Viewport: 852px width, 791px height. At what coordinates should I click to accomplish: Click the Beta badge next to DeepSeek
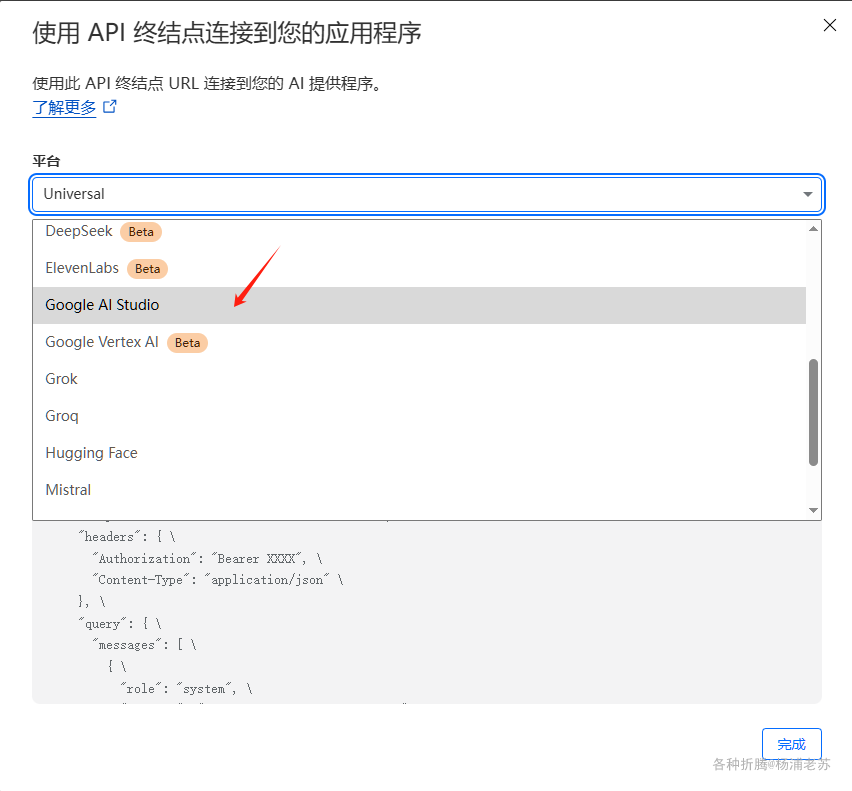pyautogui.click(x=141, y=232)
